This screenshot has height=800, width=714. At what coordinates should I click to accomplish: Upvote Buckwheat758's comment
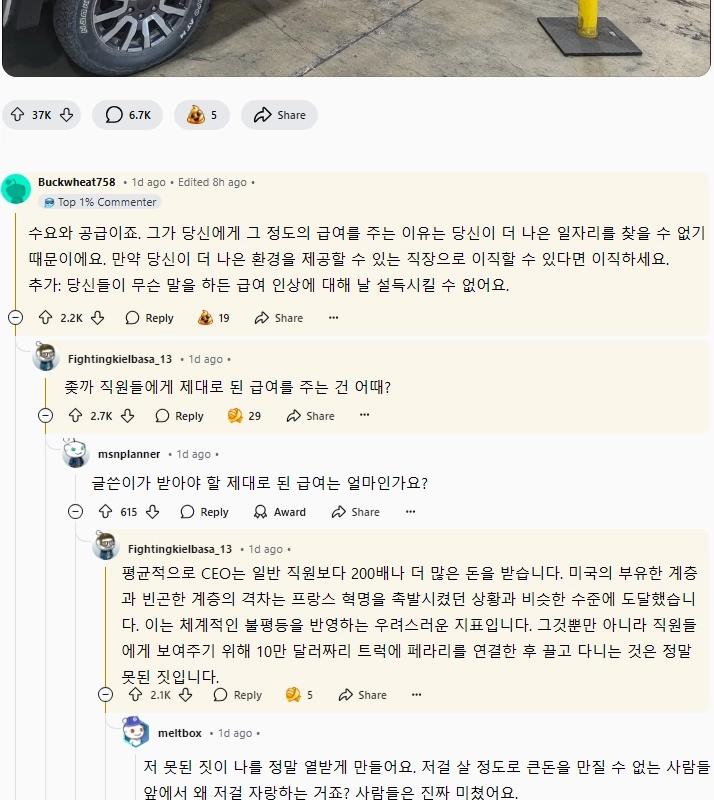pyautogui.click(x=45, y=318)
